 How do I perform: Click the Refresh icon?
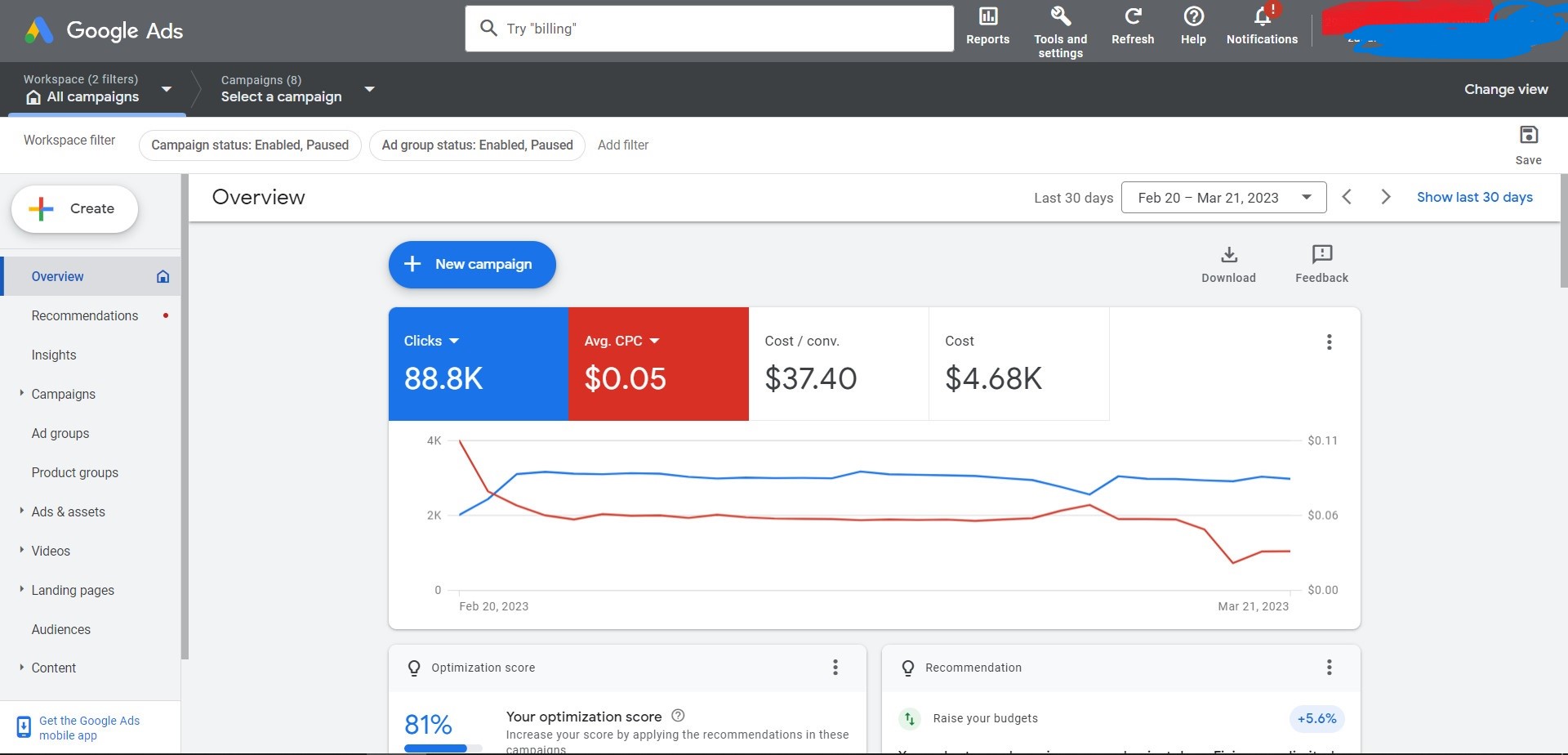coord(1133,18)
